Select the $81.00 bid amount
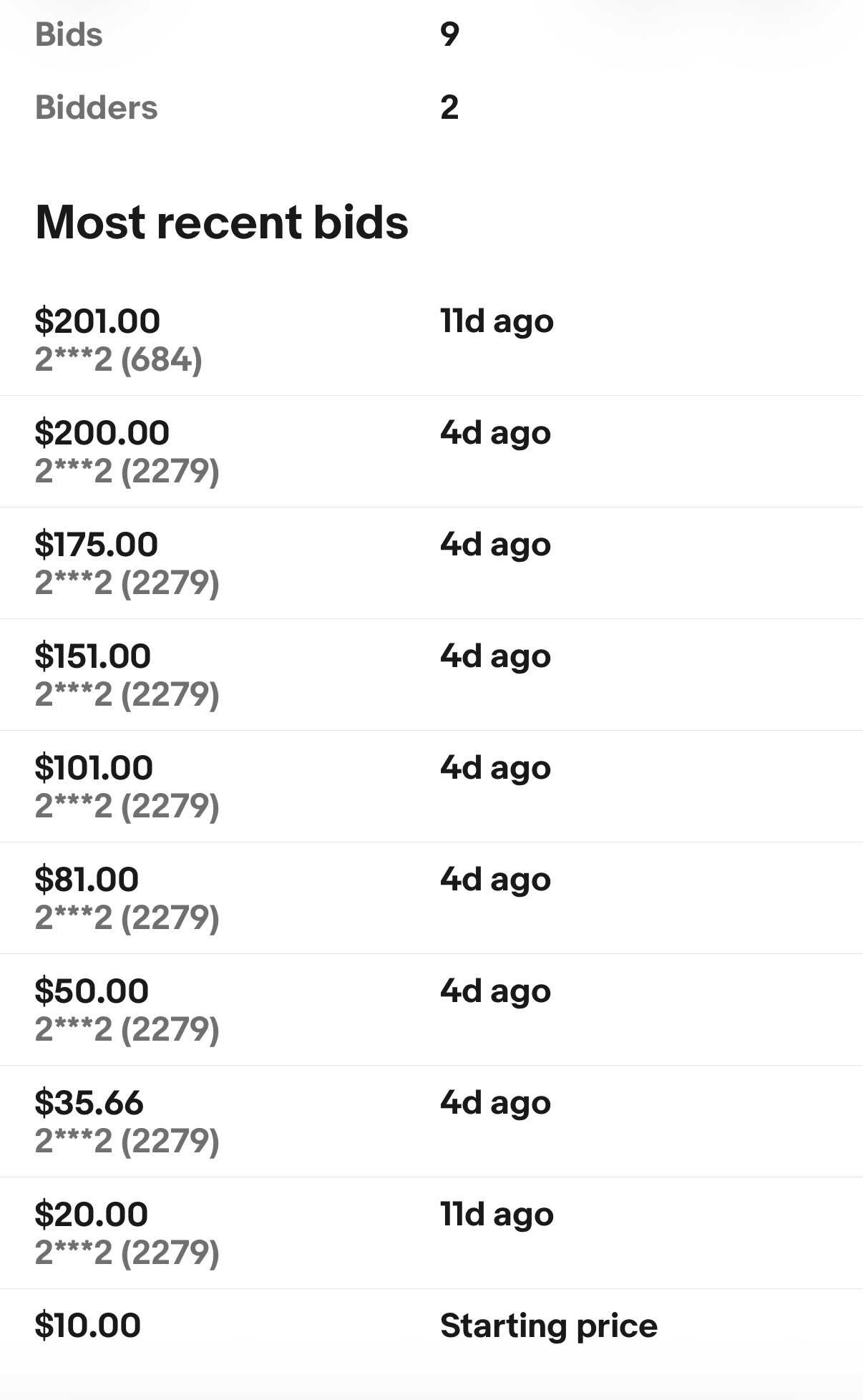863x1400 pixels. (x=87, y=879)
